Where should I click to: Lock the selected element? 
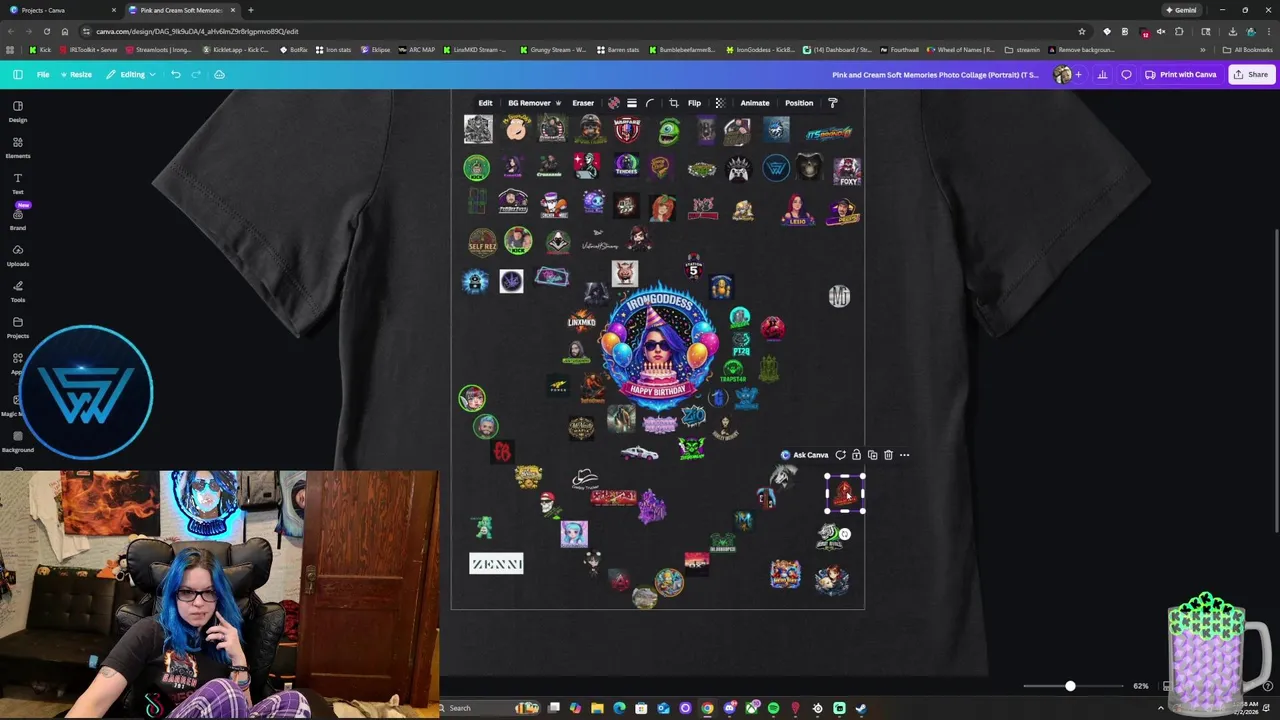pos(856,455)
